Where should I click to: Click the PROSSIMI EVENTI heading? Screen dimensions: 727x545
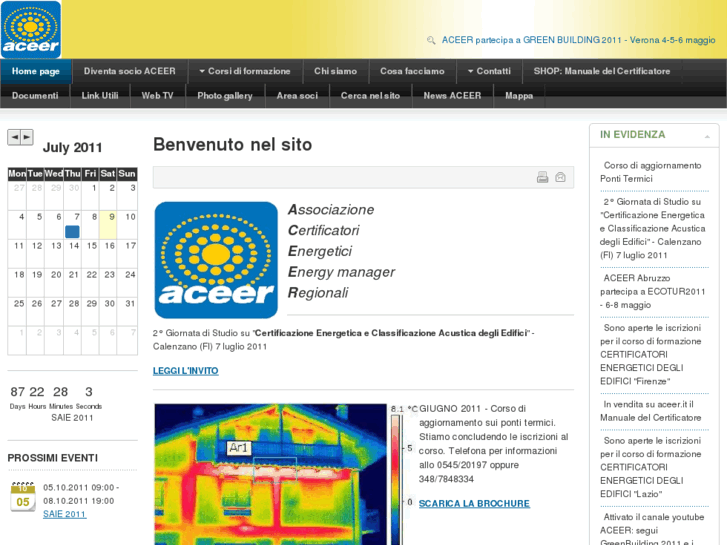tap(53, 458)
